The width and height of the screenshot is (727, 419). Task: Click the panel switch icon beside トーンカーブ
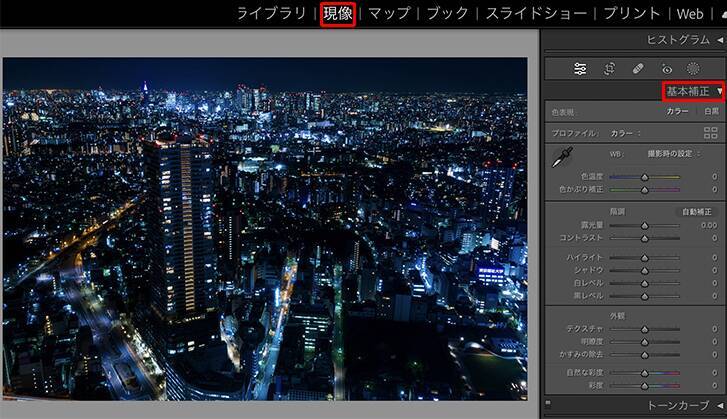(x=547, y=404)
